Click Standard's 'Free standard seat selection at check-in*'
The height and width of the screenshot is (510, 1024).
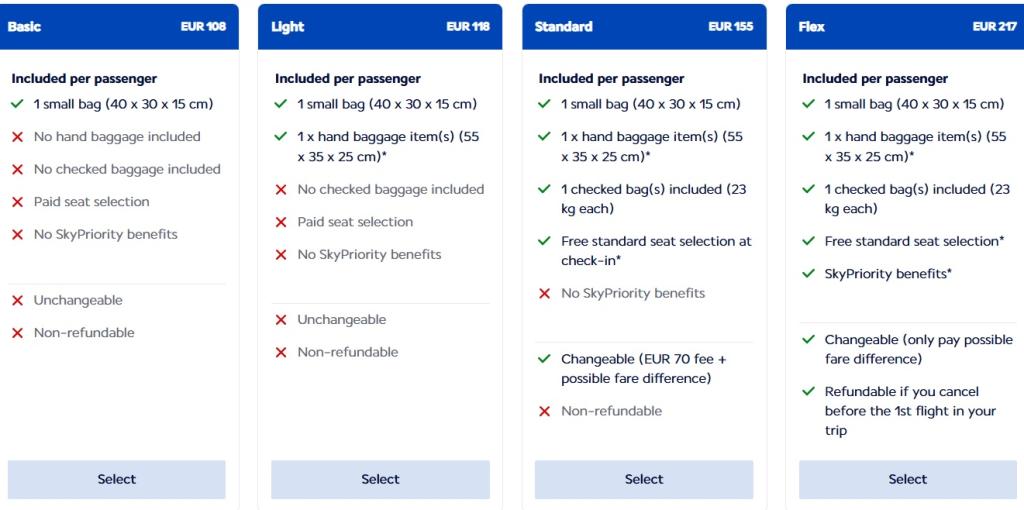pyautogui.click(x=655, y=251)
